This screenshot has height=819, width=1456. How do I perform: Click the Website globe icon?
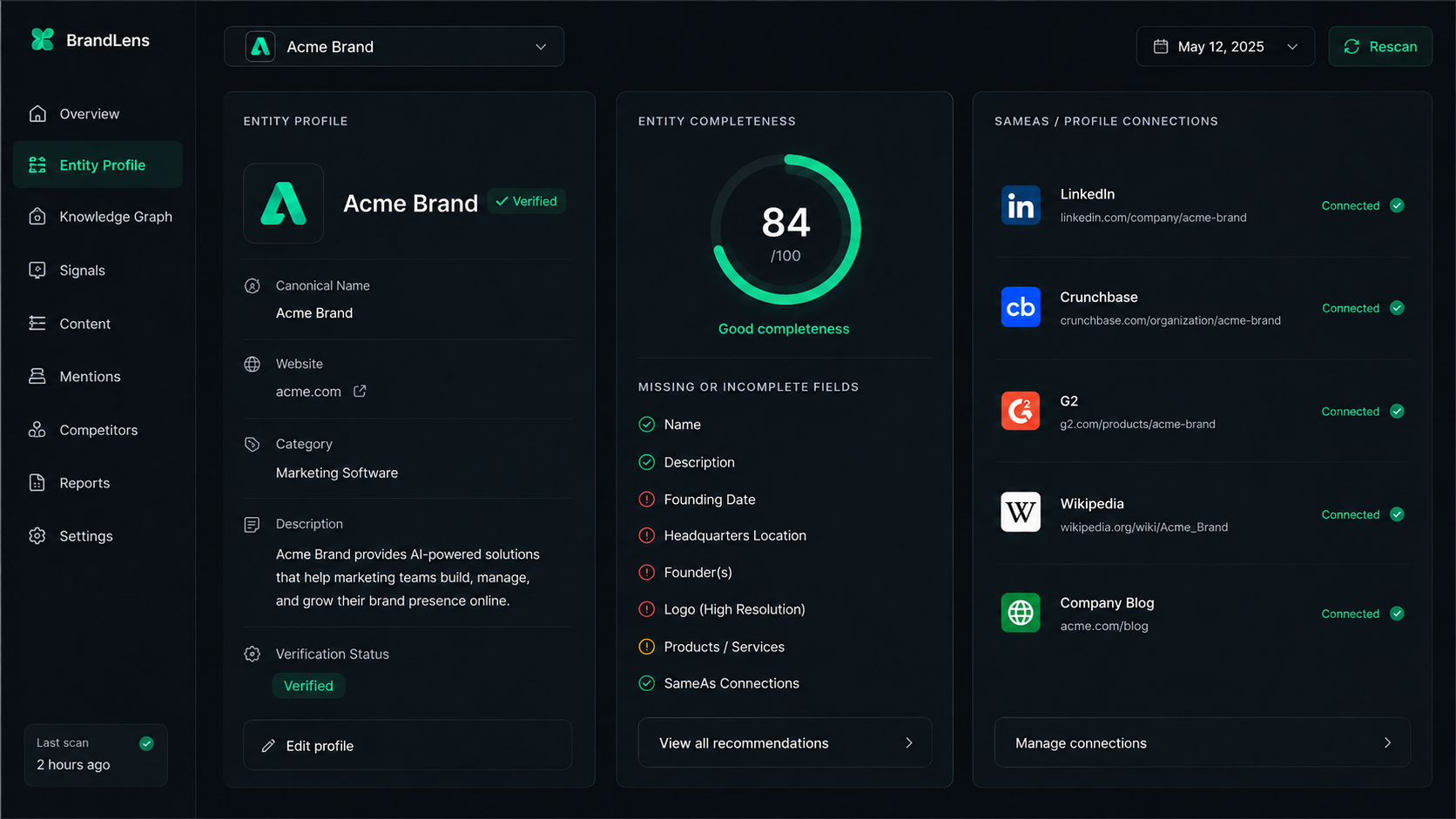(253, 365)
